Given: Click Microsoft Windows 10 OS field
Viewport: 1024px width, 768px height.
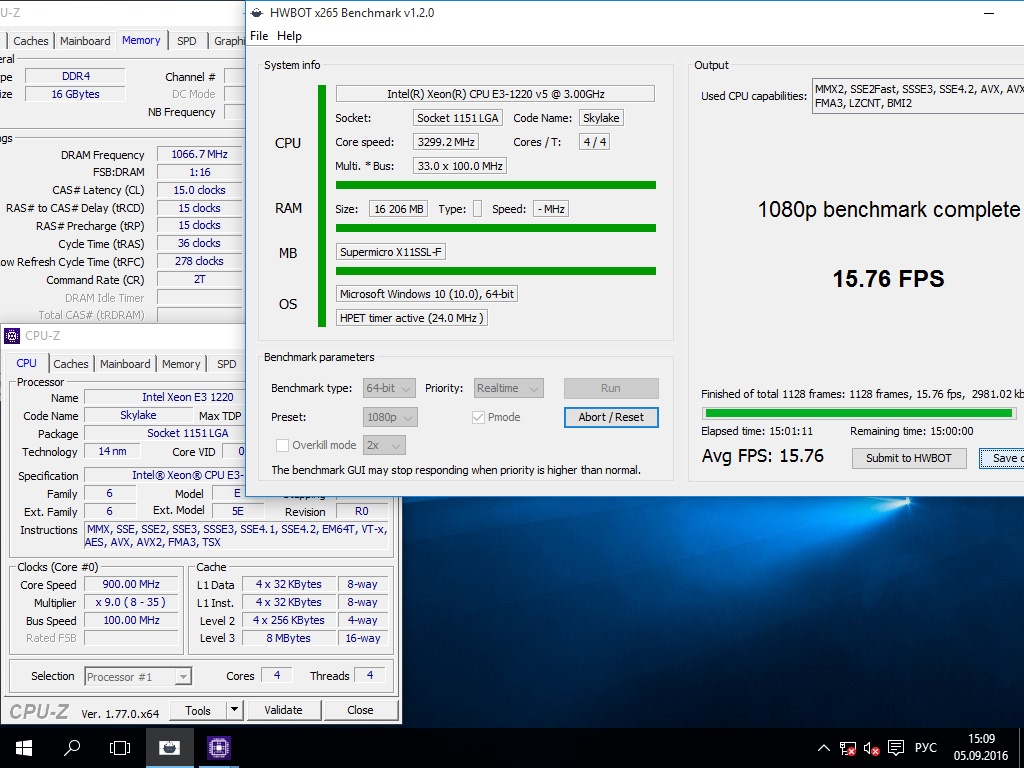Looking at the screenshot, I should tap(426, 294).
